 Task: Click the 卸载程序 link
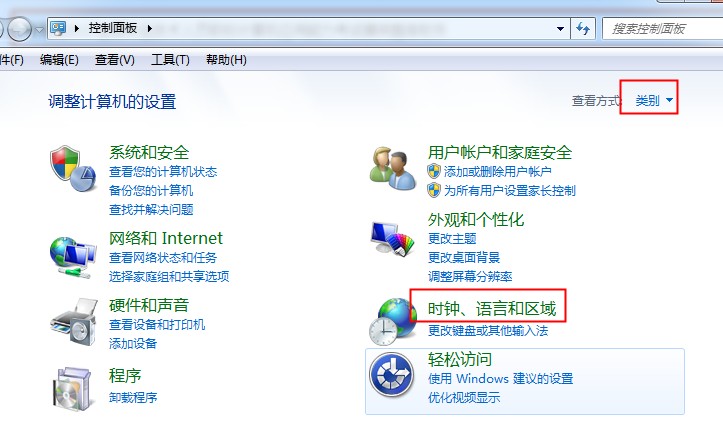[x=133, y=397]
